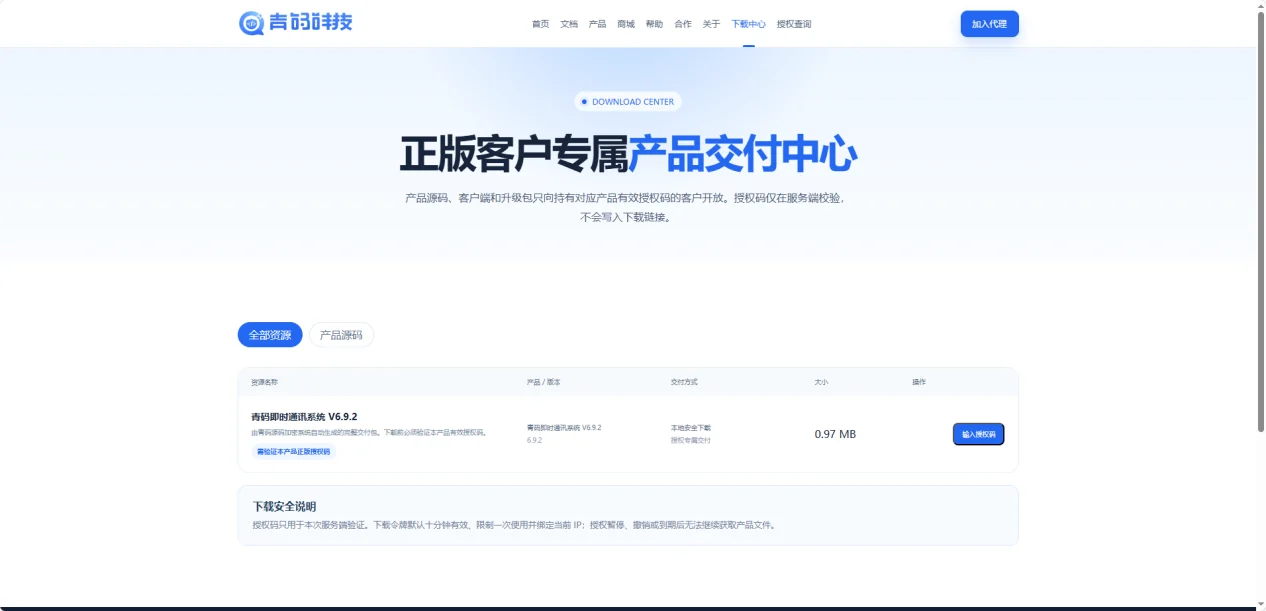Open the 关于 nav item
This screenshot has width=1266, height=611.
[711, 24]
